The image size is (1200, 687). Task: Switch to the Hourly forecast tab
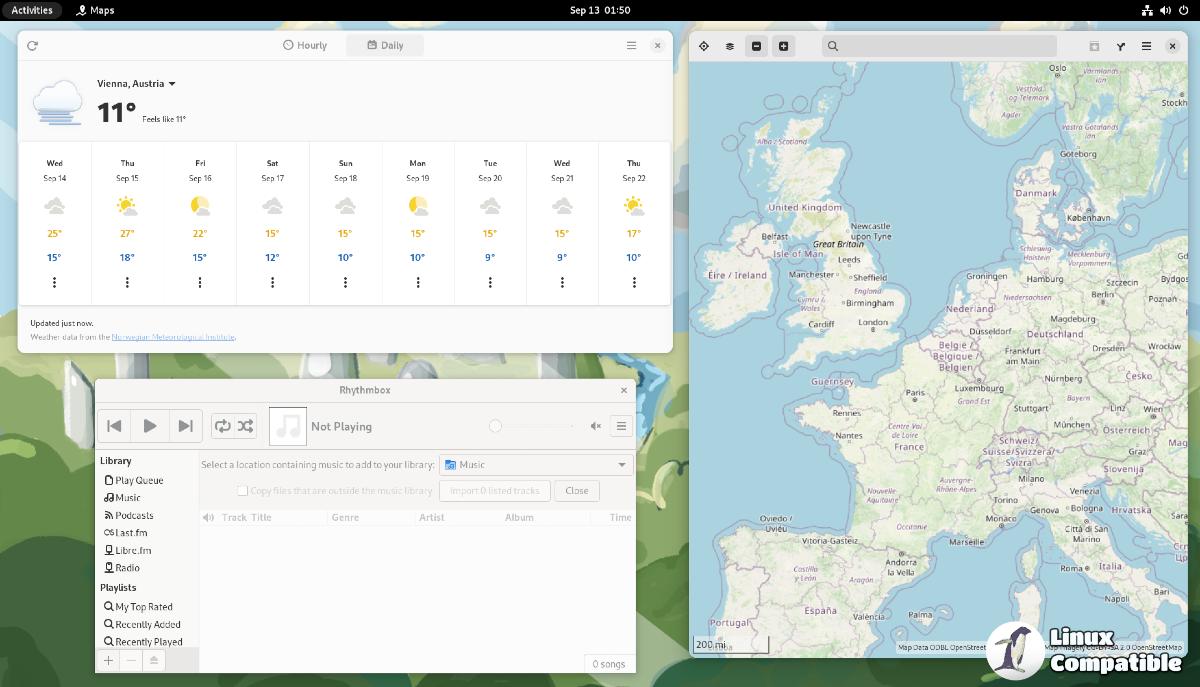[x=306, y=46]
